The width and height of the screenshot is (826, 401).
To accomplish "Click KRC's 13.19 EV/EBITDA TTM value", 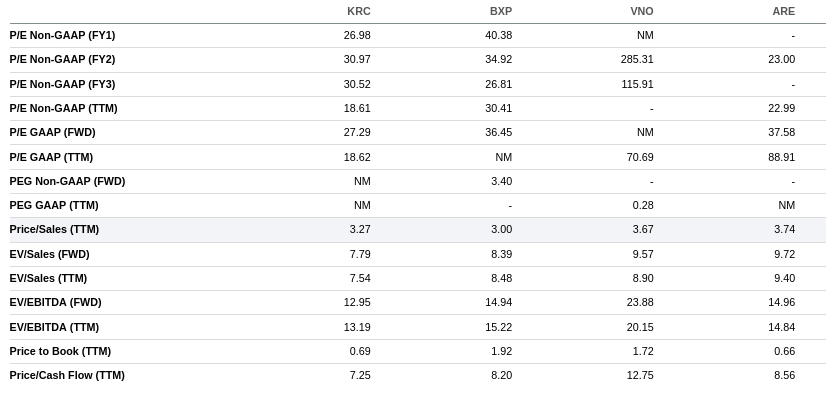I will pyautogui.click(x=357, y=327).
